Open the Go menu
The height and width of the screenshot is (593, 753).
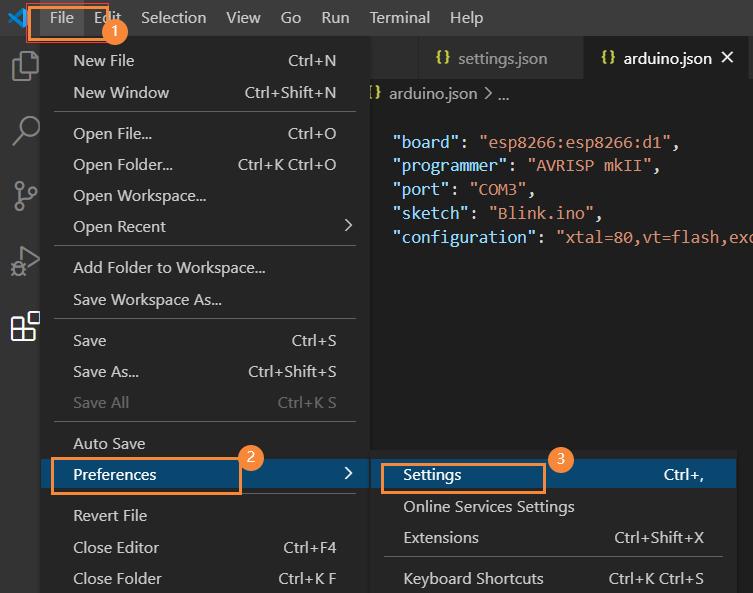pos(291,18)
